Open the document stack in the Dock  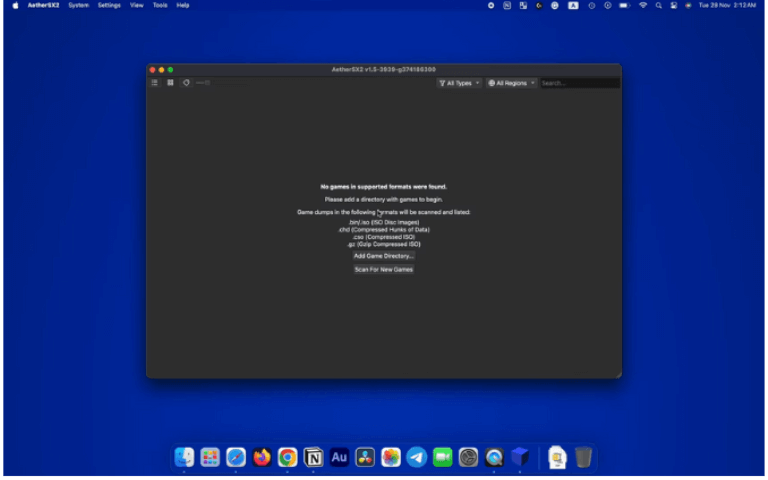(557, 457)
